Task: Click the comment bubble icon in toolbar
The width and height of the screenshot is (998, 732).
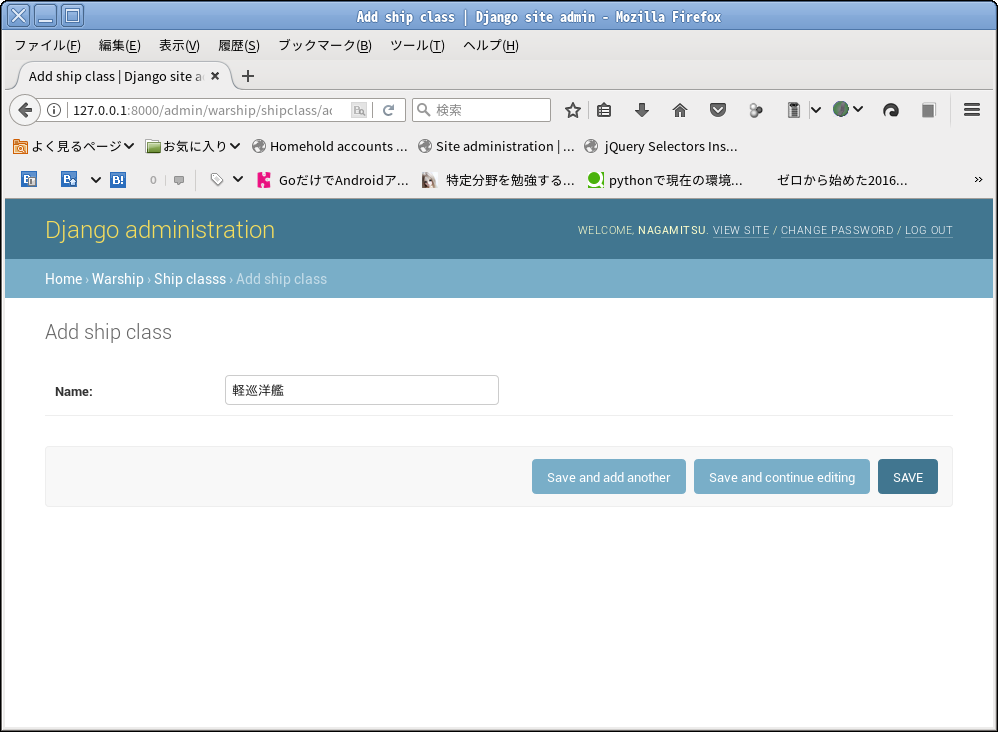Action: [x=179, y=180]
